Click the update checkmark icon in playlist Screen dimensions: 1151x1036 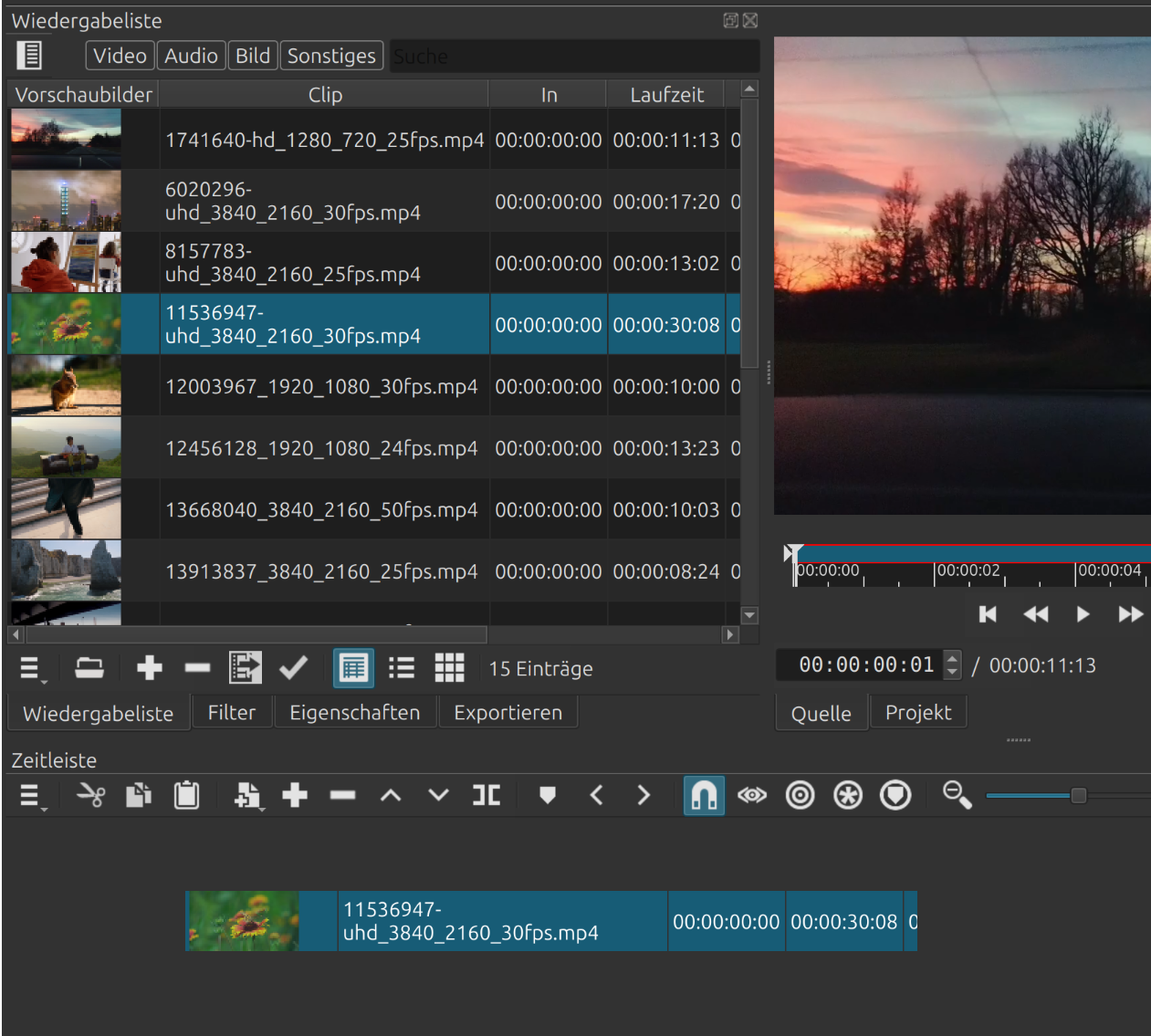pos(293,668)
